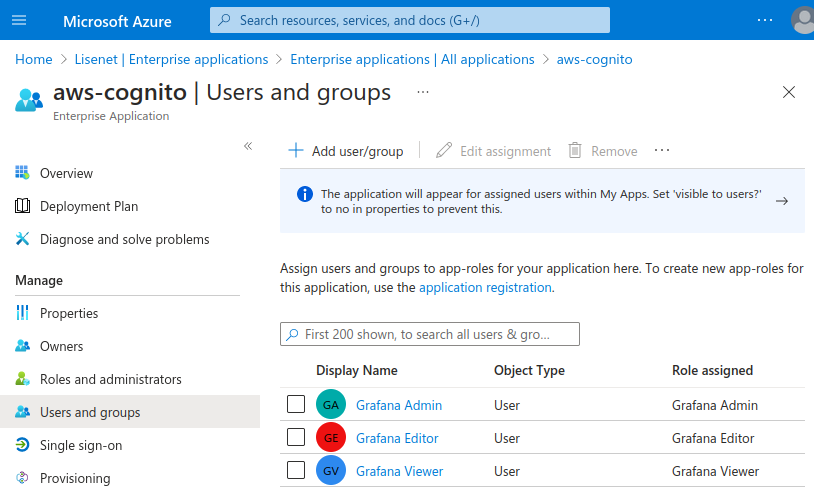Open Grafana Editor user link
Screen dimensions: 814x503
coord(397,439)
